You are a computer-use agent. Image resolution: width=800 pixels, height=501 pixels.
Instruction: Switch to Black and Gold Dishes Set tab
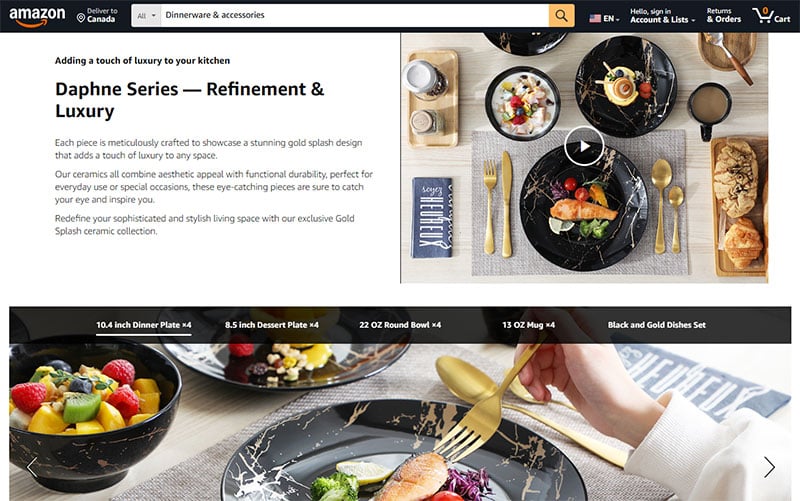(657, 325)
